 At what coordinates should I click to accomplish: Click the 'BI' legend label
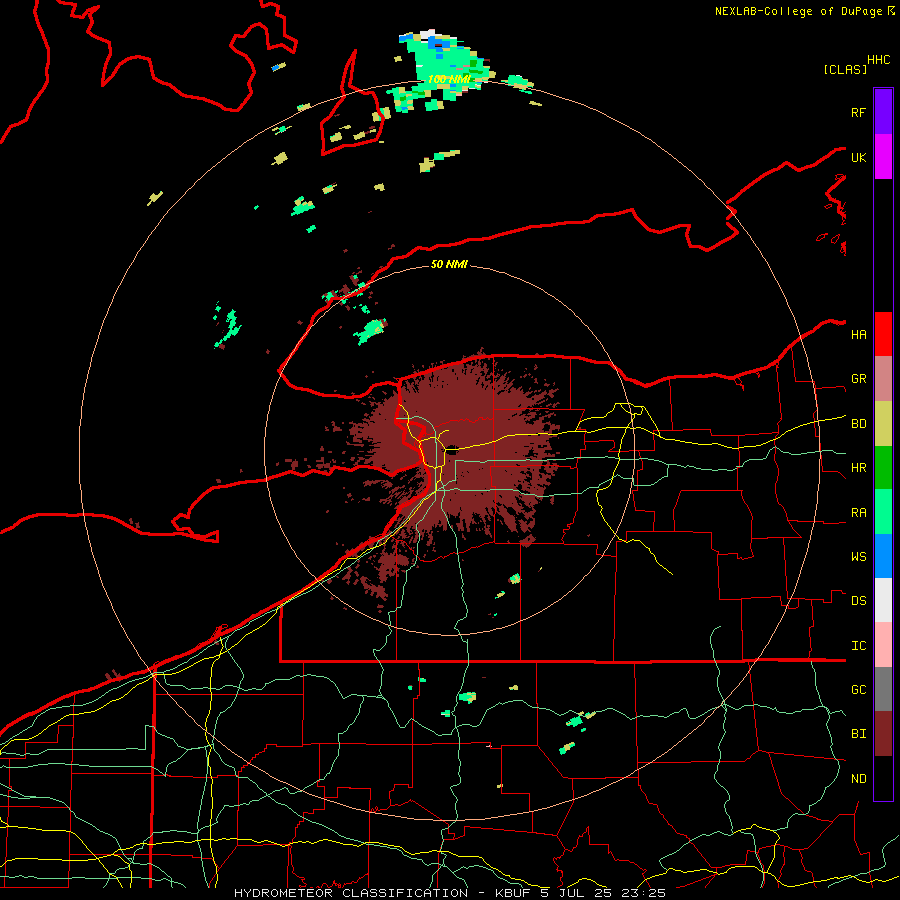(x=858, y=734)
